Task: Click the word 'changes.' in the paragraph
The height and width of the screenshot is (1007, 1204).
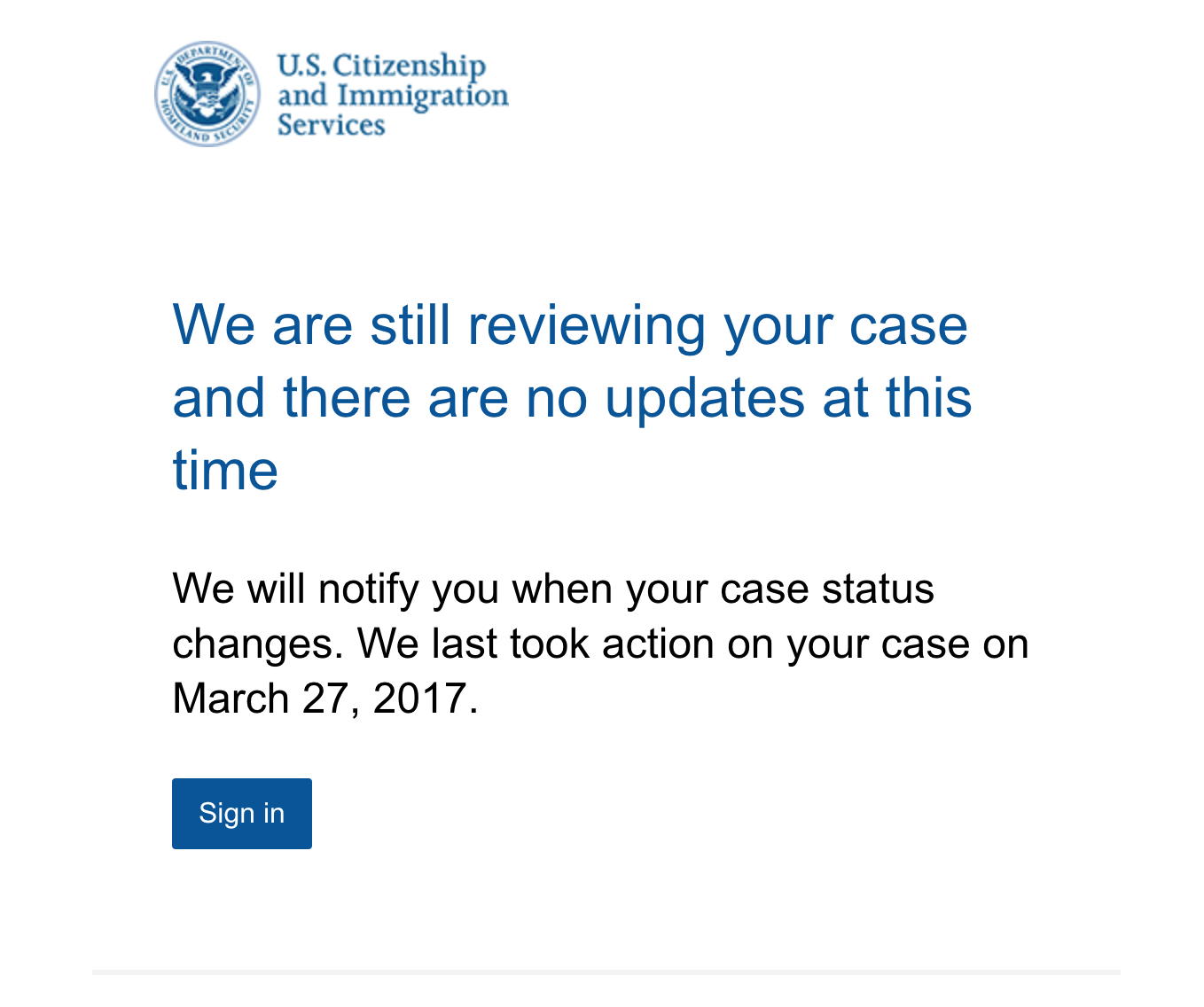Action: click(x=258, y=645)
